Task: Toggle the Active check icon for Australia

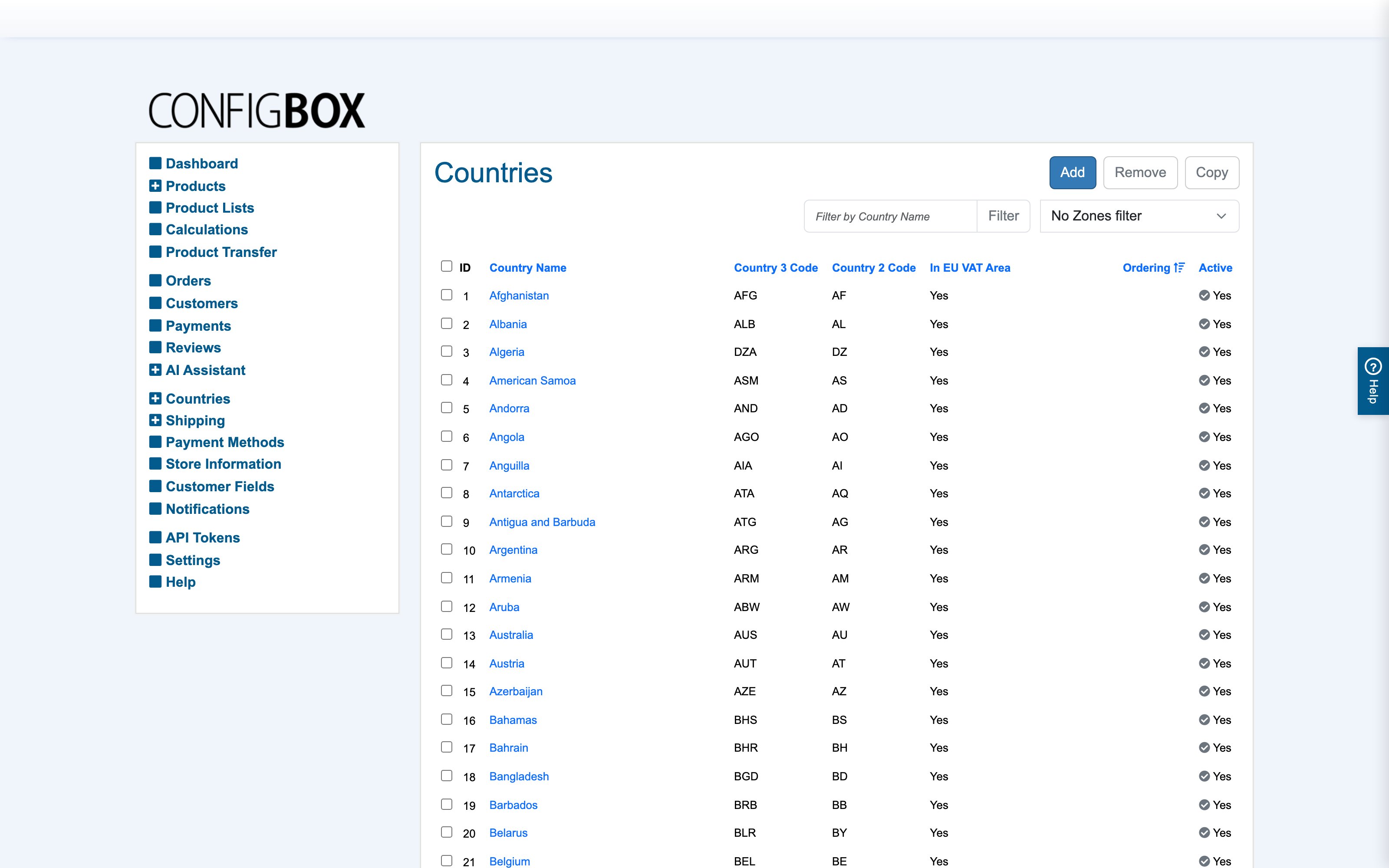Action: 1204,635
